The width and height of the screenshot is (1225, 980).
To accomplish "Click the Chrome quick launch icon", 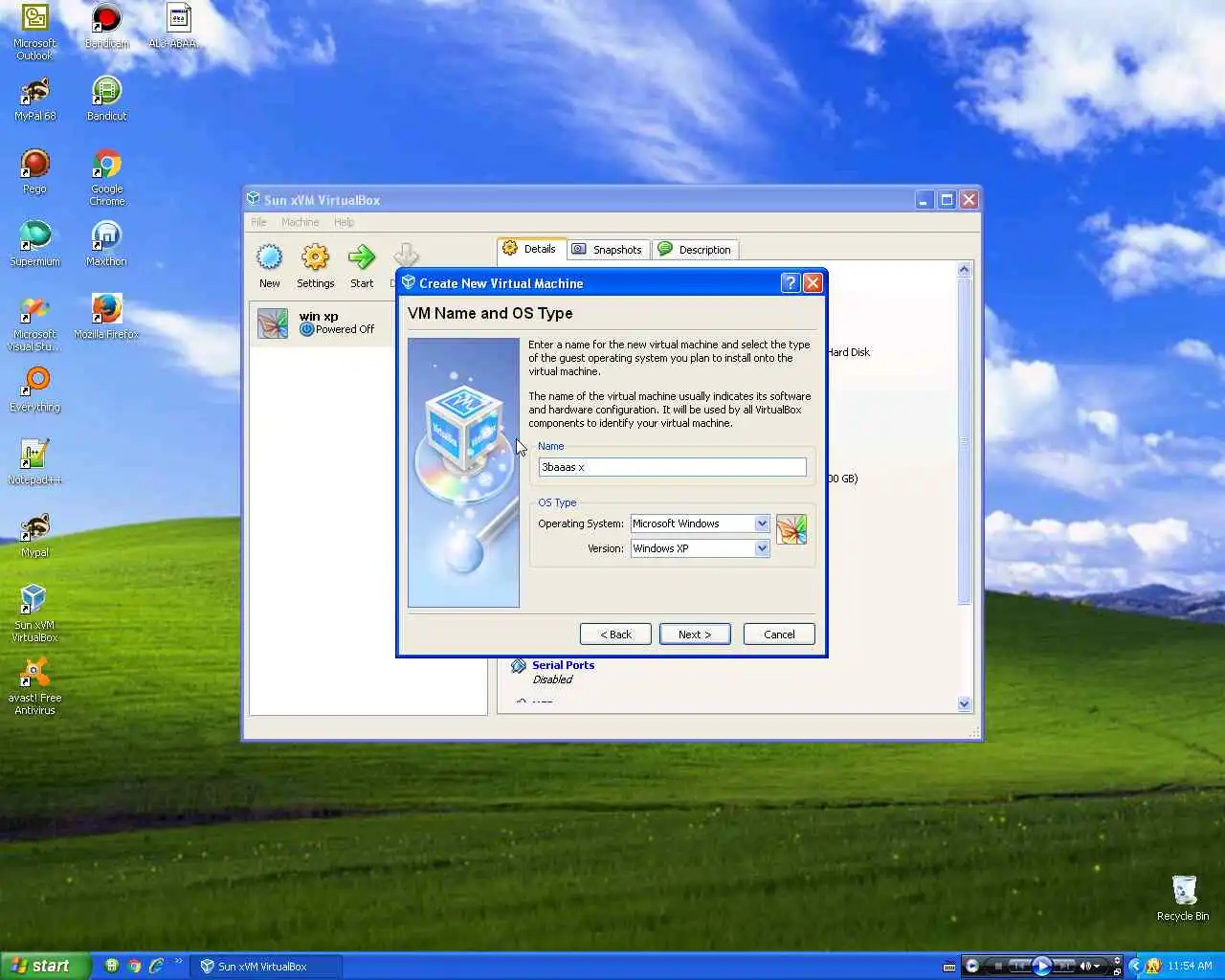I will click(135, 966).
